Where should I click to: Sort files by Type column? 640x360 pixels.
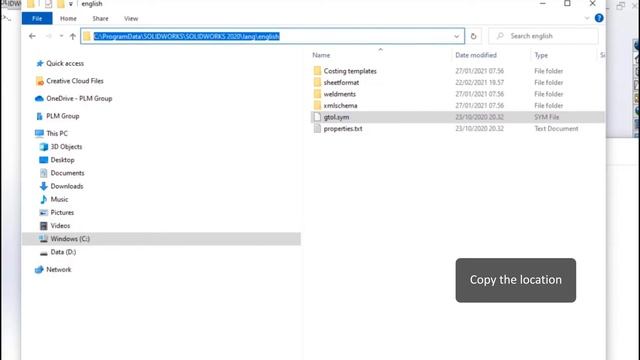pos(541,55)
